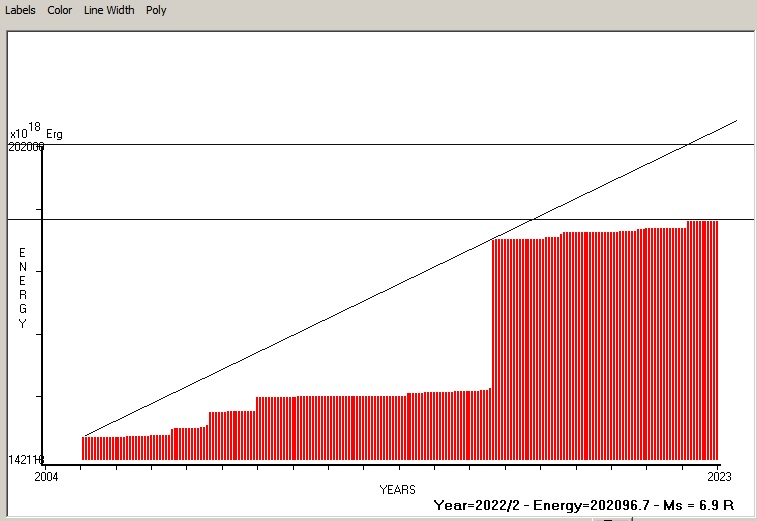Select the YEARS axis title
Image resolution: width=757 pixels, height=521 pixels.
pos(397,490)
